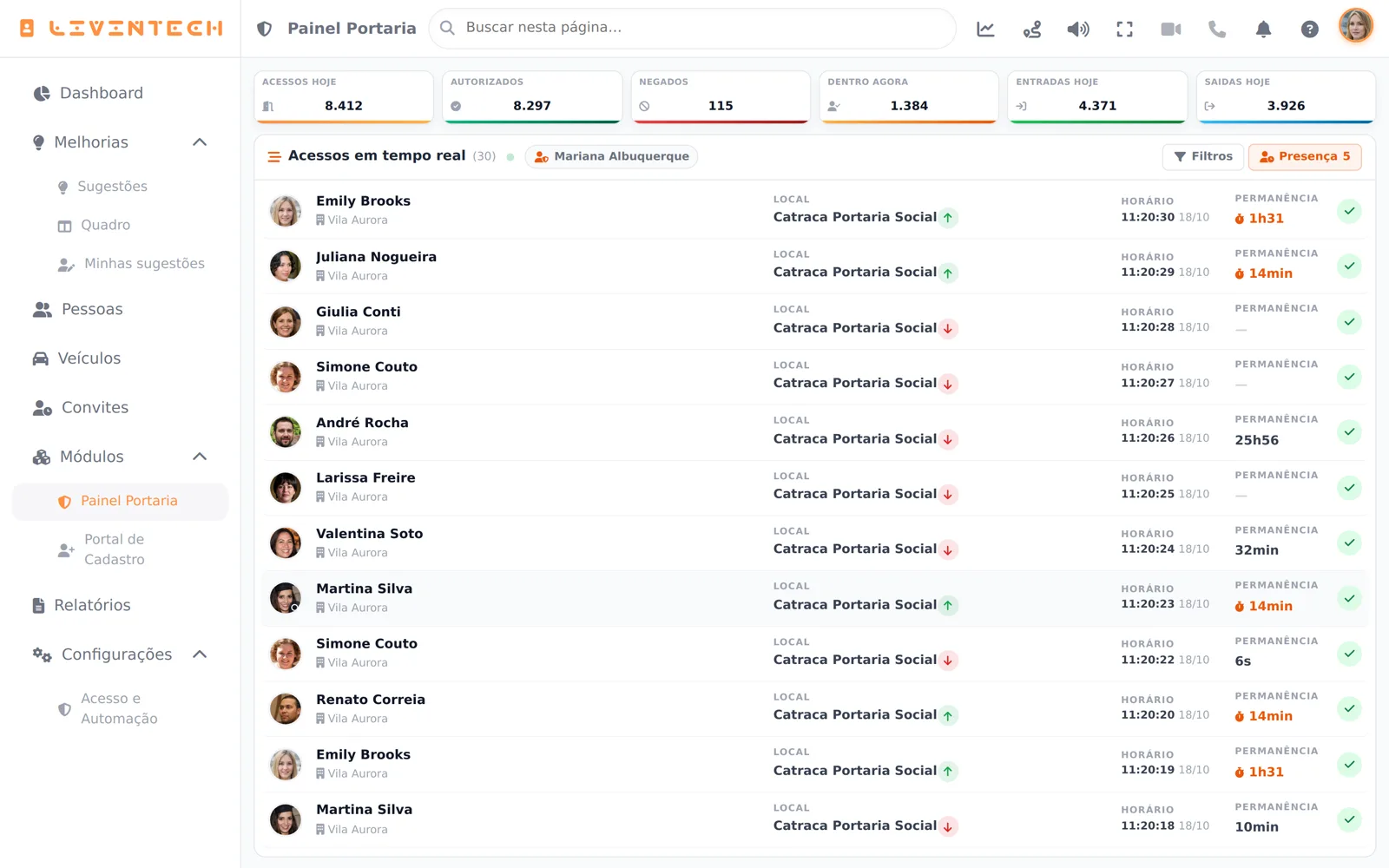Open the Filtros dropdown
This screenshot has width=1389, height=868.
1203,156
